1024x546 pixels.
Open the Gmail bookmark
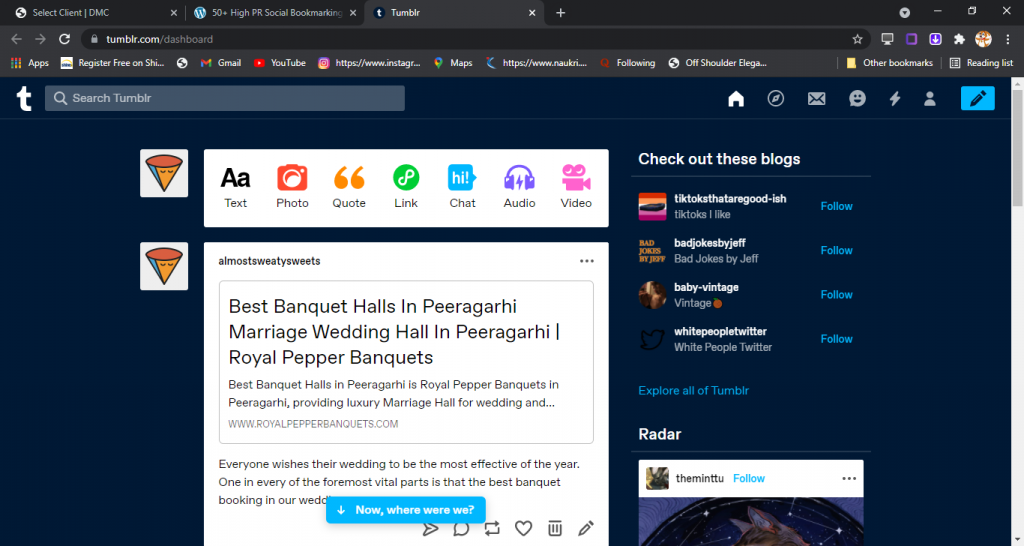point(221,63)
